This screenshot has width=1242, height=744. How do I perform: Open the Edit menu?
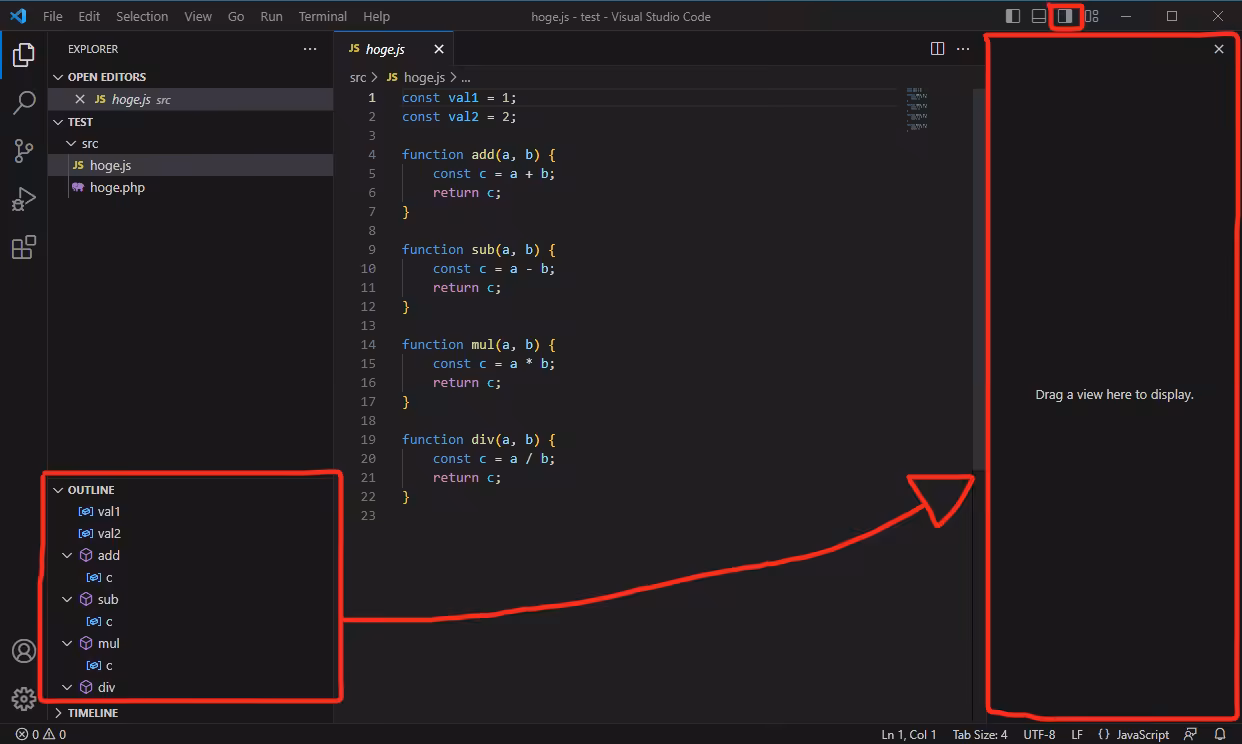pos(89,16)
